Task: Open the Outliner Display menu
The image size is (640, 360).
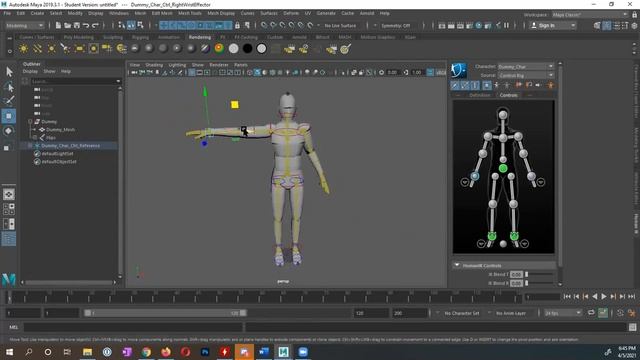Action: click(30, 71)
